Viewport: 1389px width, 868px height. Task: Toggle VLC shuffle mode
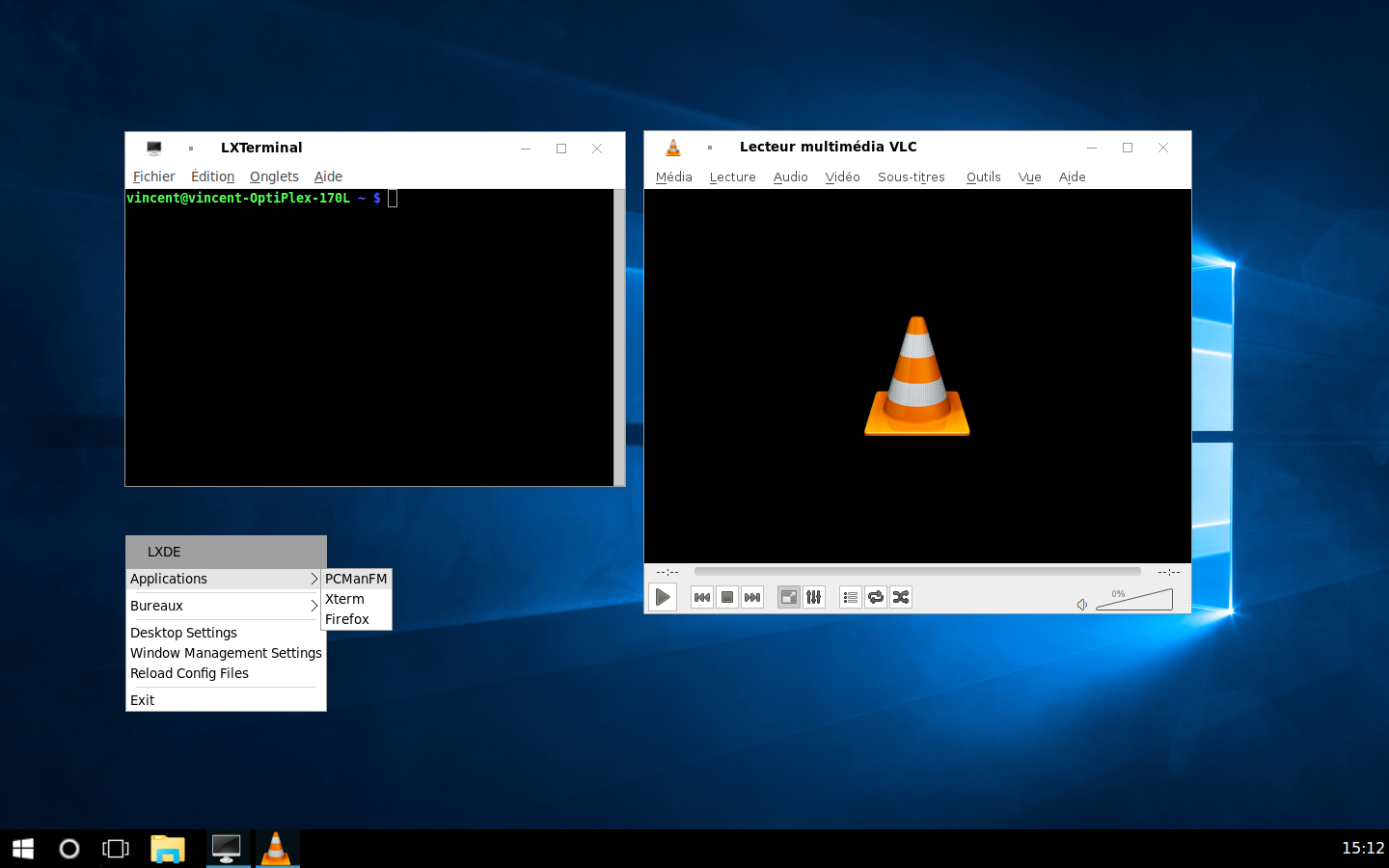[901, 597]
